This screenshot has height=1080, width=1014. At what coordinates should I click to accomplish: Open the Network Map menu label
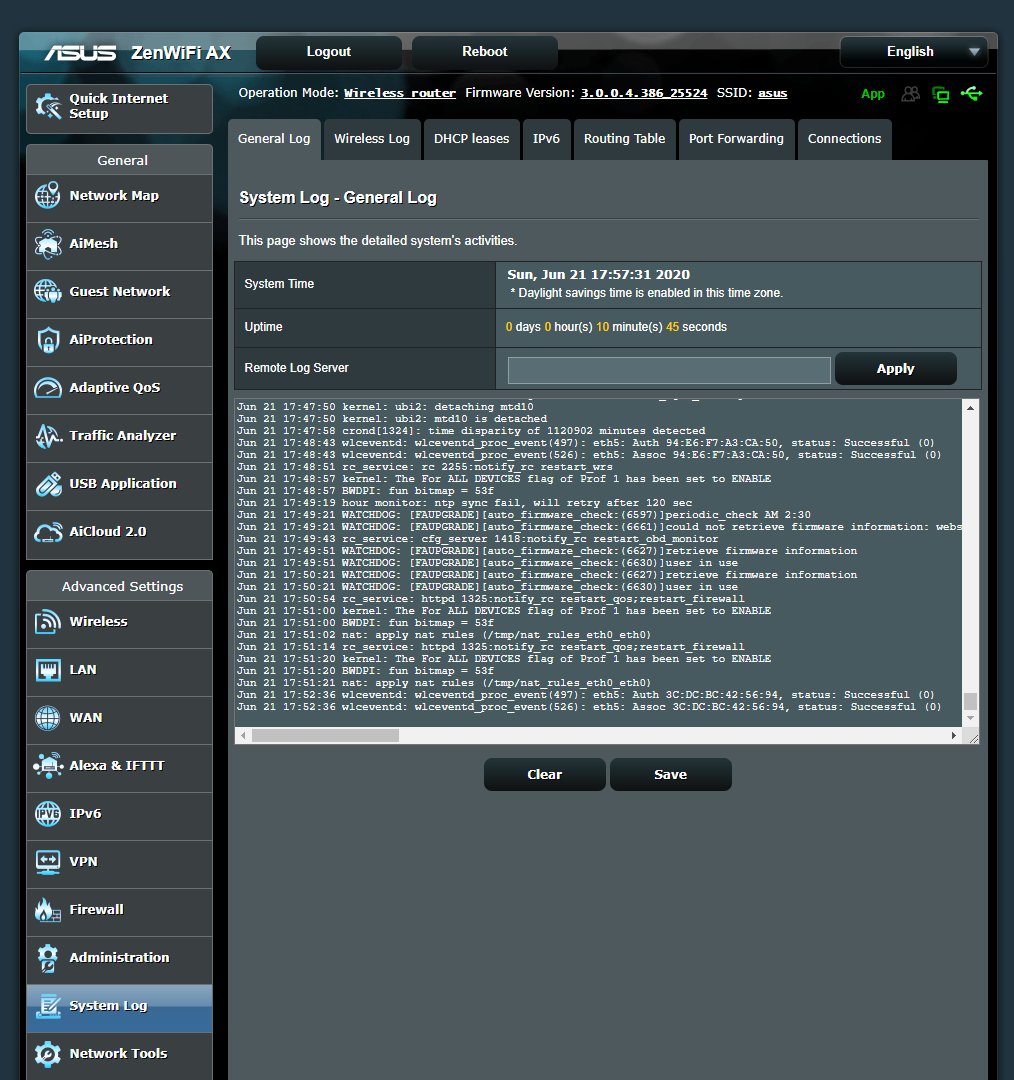coord(114,196)
